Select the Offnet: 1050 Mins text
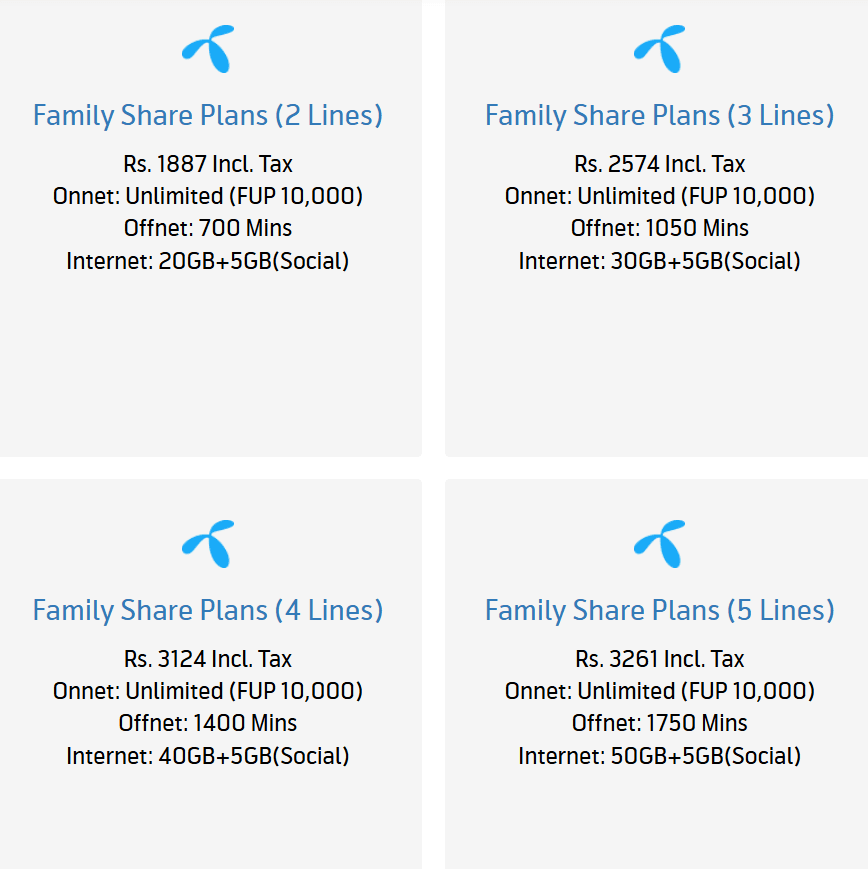This screenshot has height=869, width=868. pos(660,228)
